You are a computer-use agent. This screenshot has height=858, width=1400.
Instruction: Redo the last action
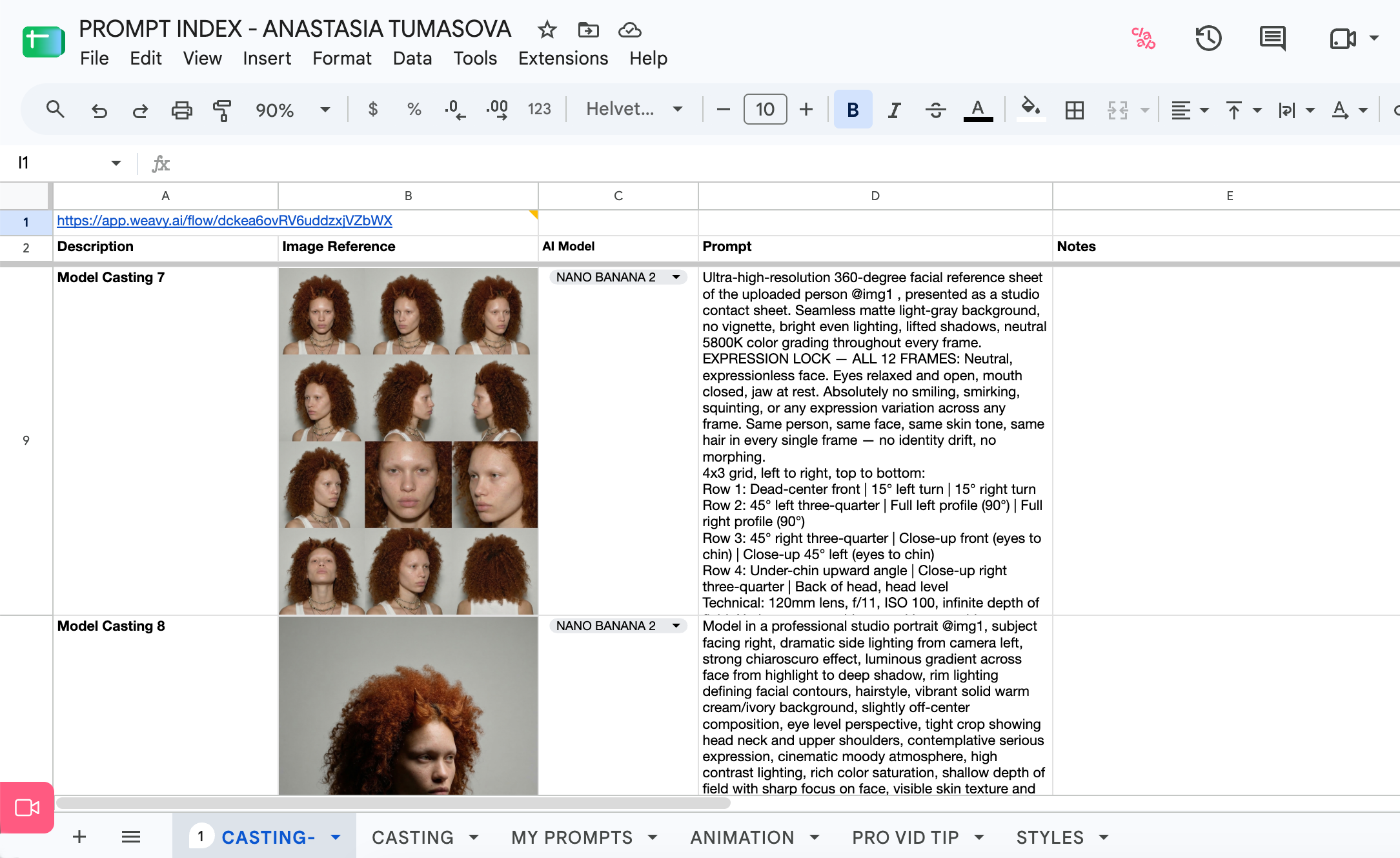point(140,110)
